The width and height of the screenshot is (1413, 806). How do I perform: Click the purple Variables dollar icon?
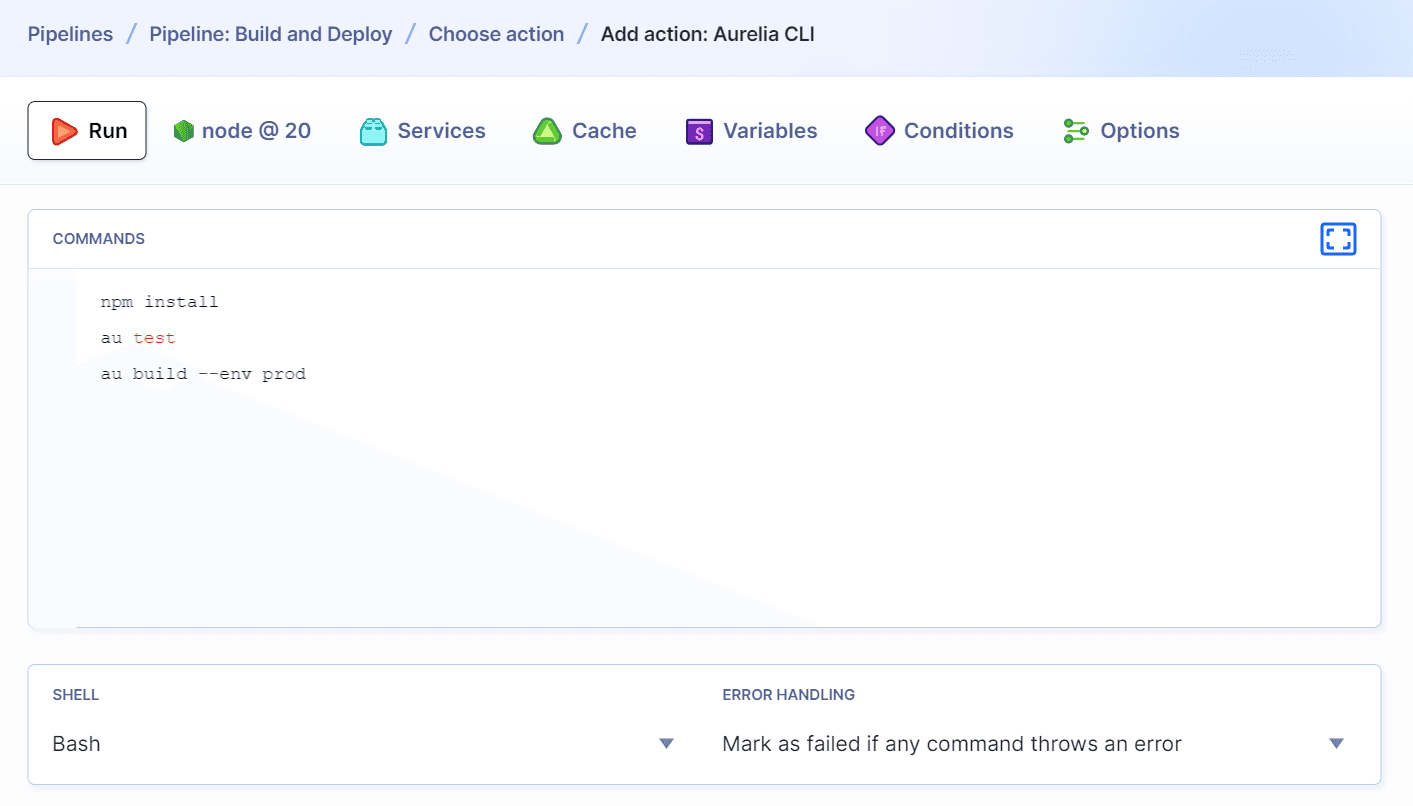pyautogui.click(x=699, y=131)
